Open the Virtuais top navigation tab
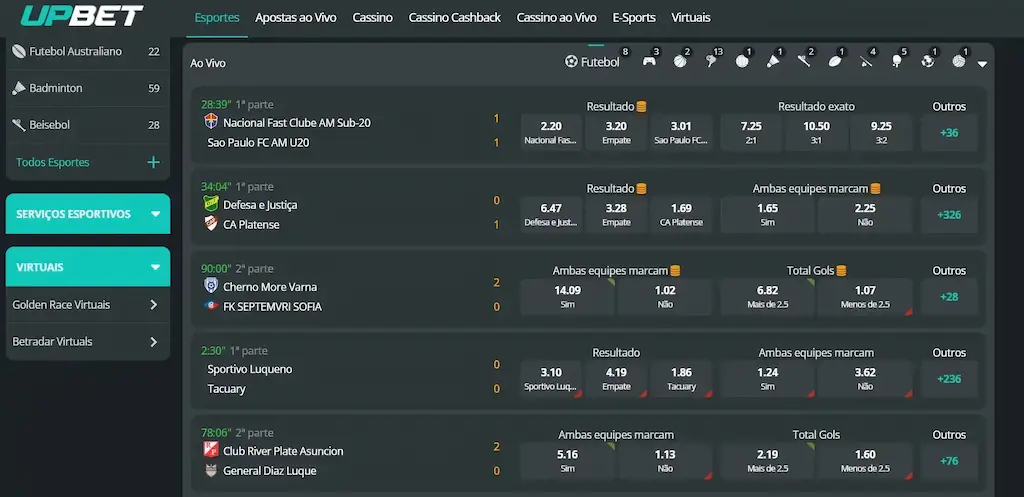 pyautogui.click(x=691, y=18)
